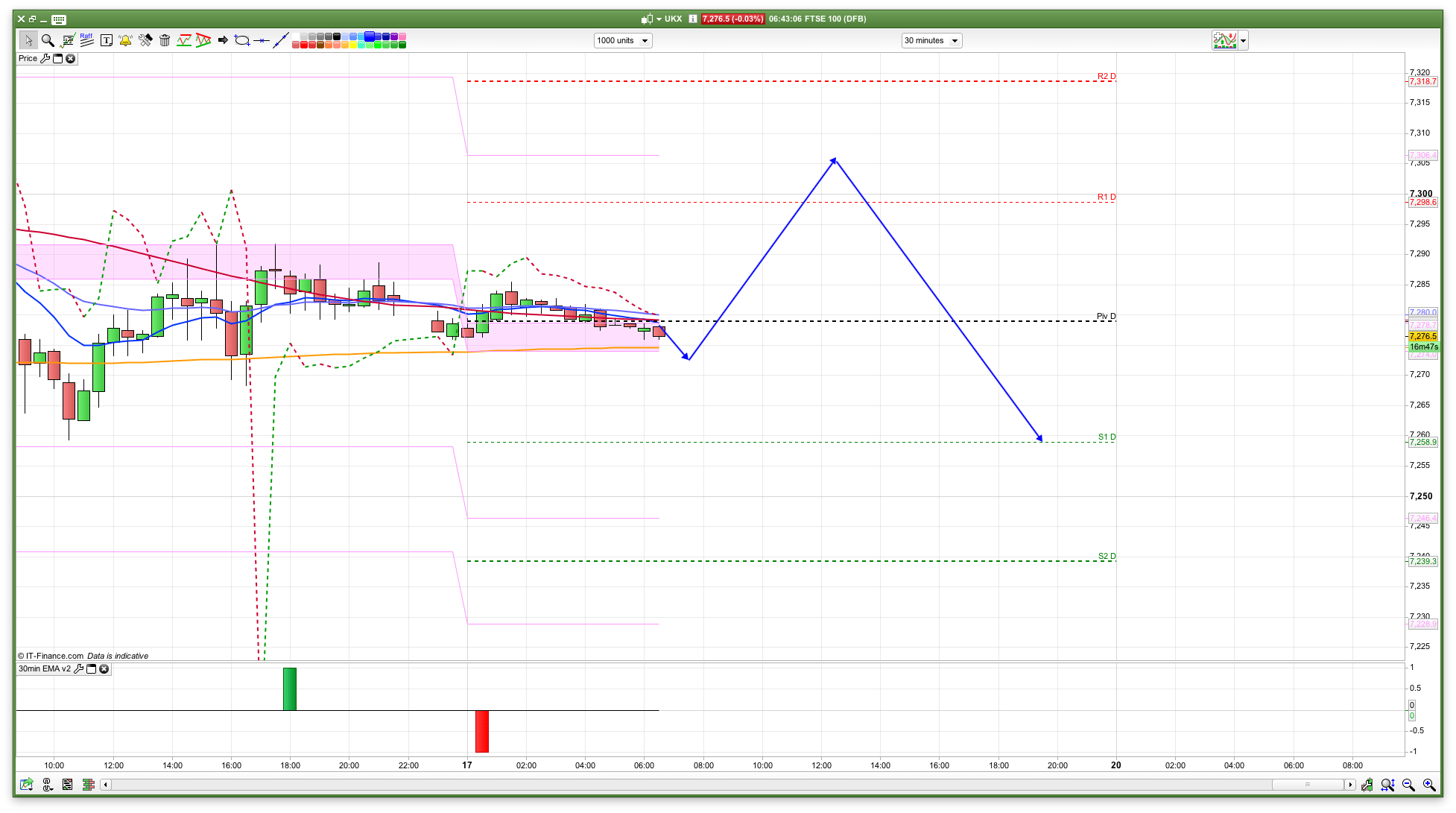Click the scrollbar left arrow
The width and height of the screenshot is (1456, 813).
[106, 785]
